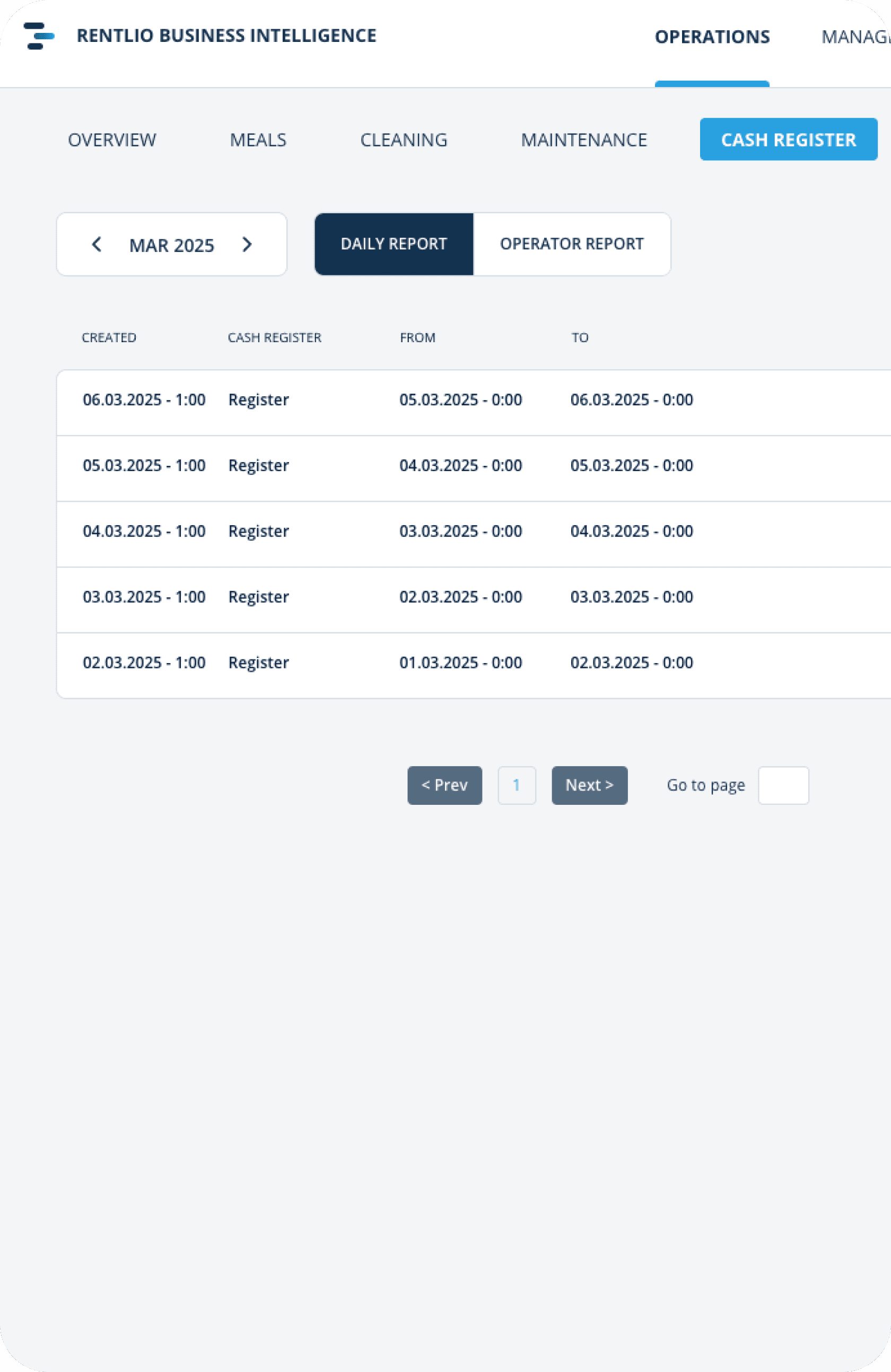
Task: Click the Go to page input field
Action: pos(784,785)
